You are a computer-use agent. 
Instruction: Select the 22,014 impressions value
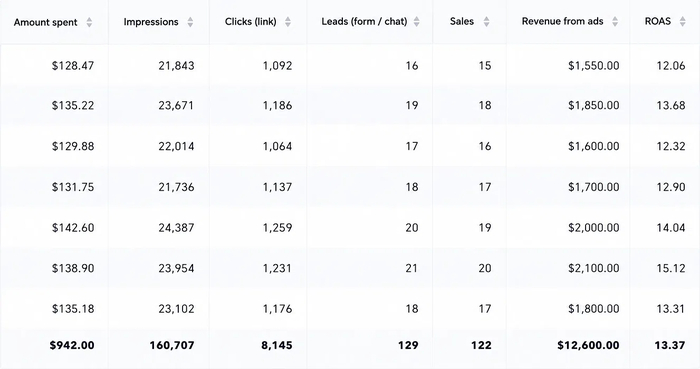coord(176,146)
